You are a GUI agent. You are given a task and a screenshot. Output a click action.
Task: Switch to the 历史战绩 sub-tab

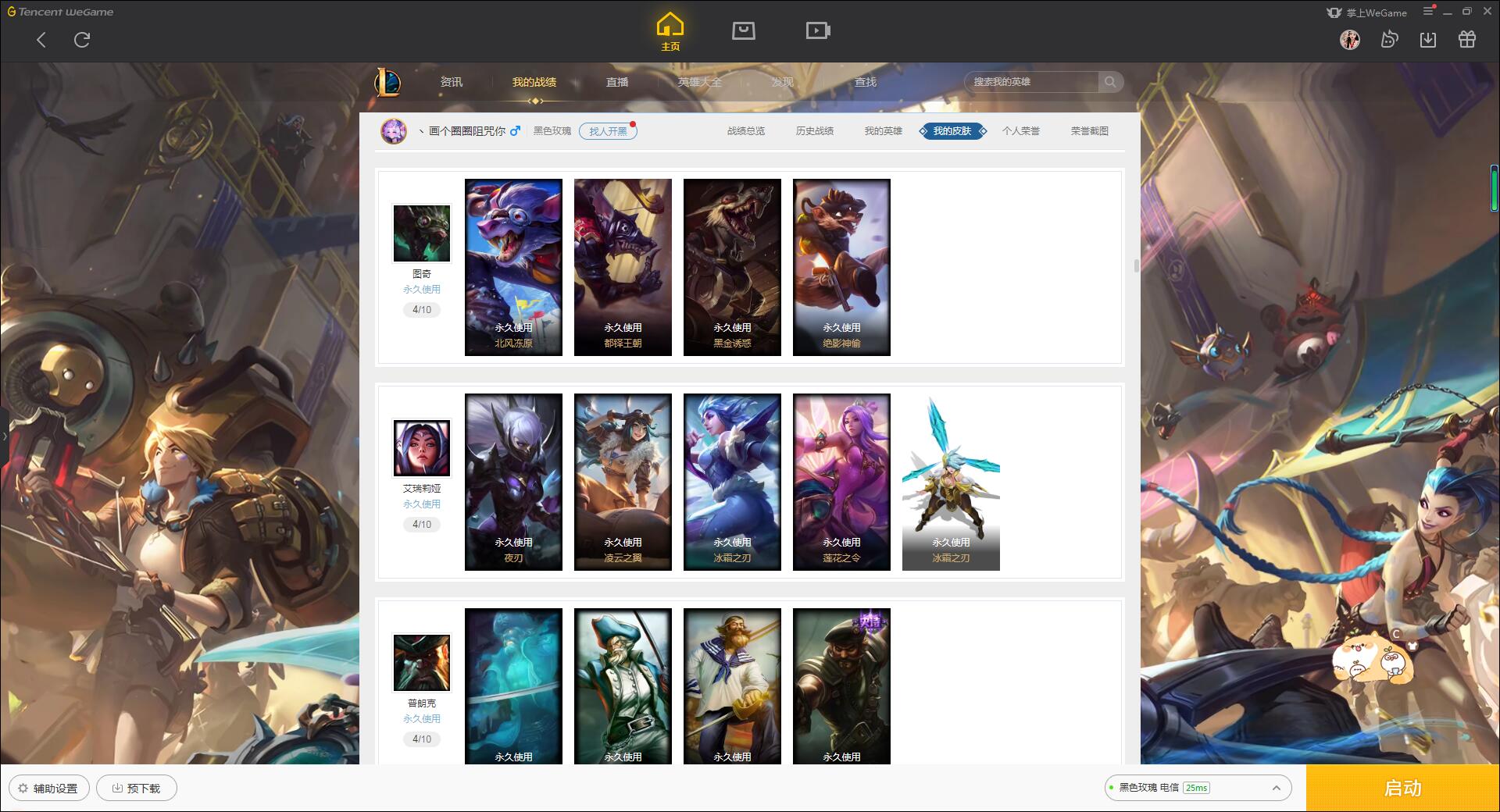coord(815,131)
